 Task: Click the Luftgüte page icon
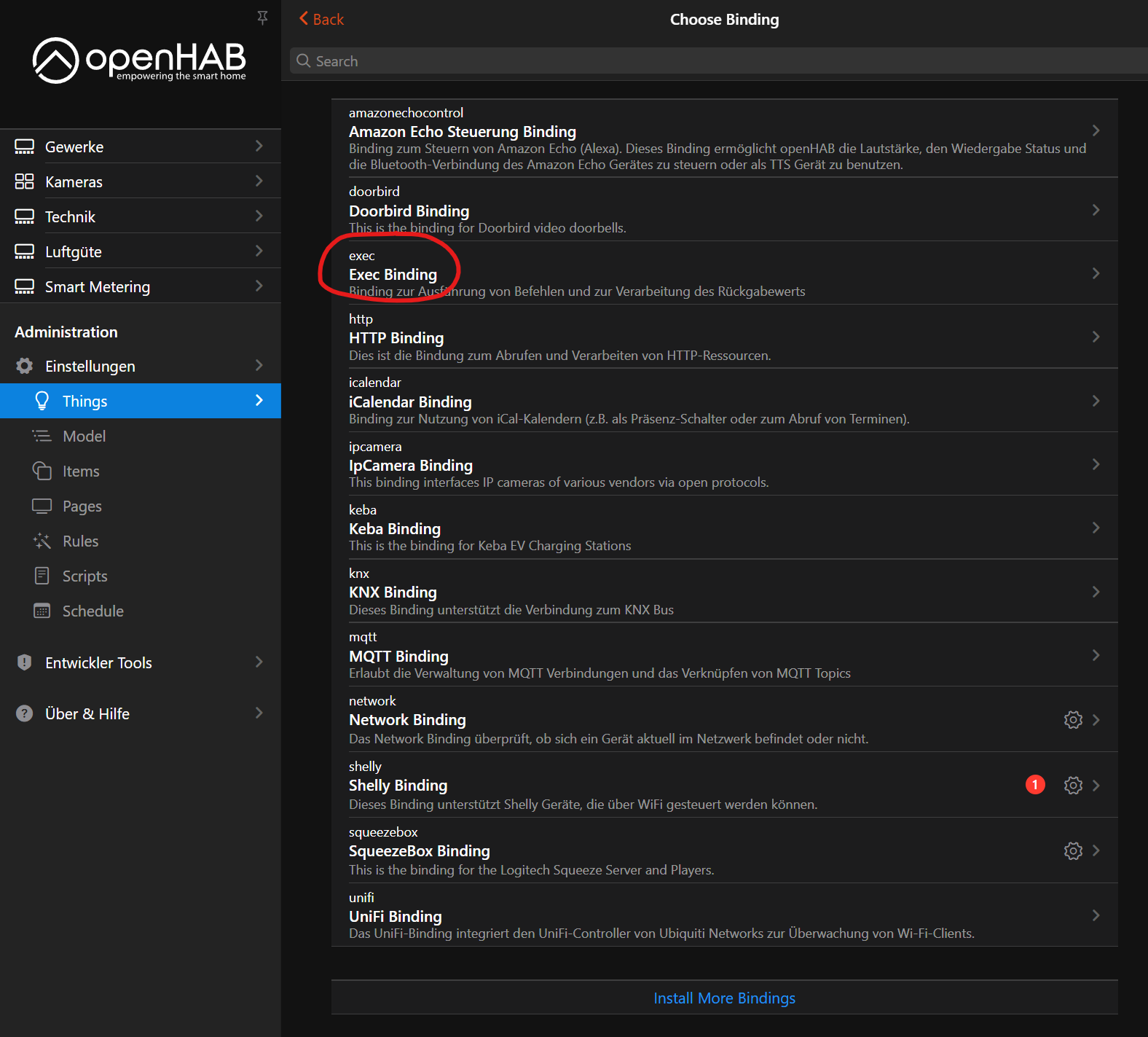point(25,251)
